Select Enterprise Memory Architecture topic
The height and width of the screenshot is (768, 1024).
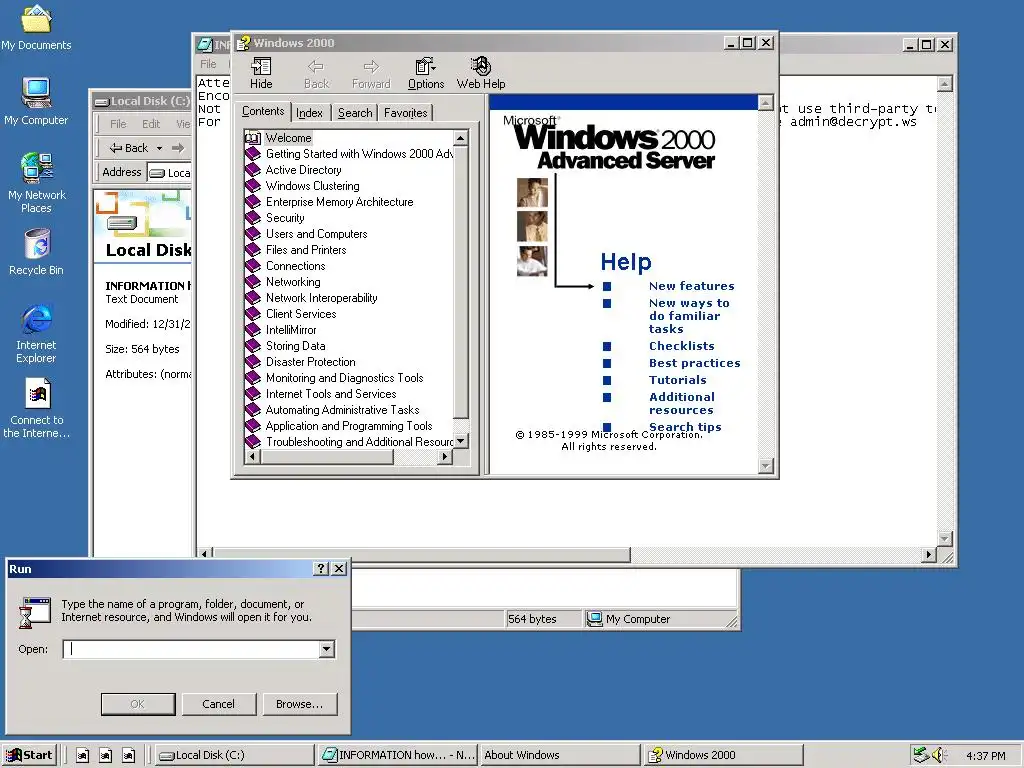coord(339,202)
